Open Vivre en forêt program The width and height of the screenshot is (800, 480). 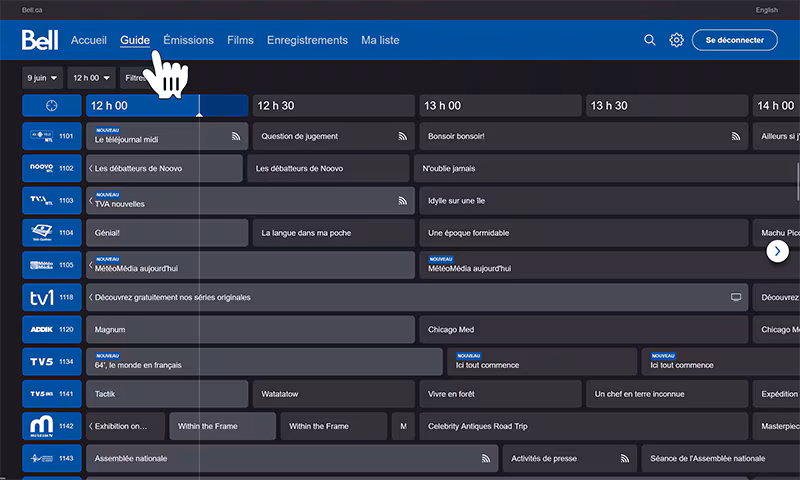(x=500, y=394)
